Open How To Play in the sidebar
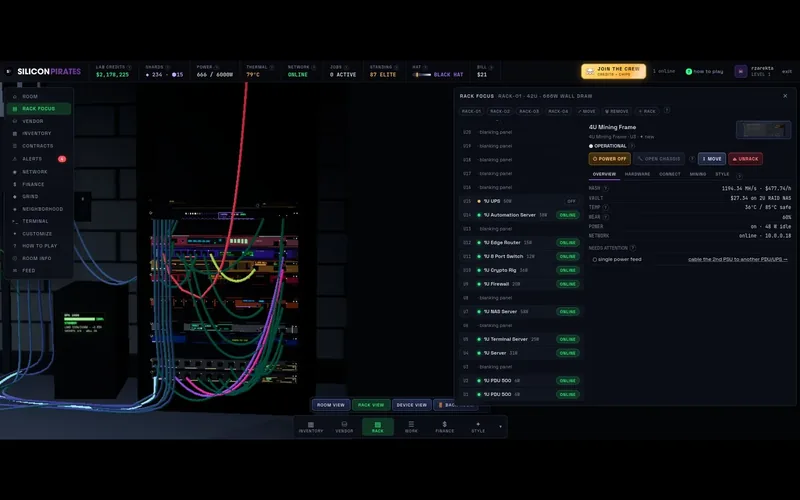 tap(39, 246)
